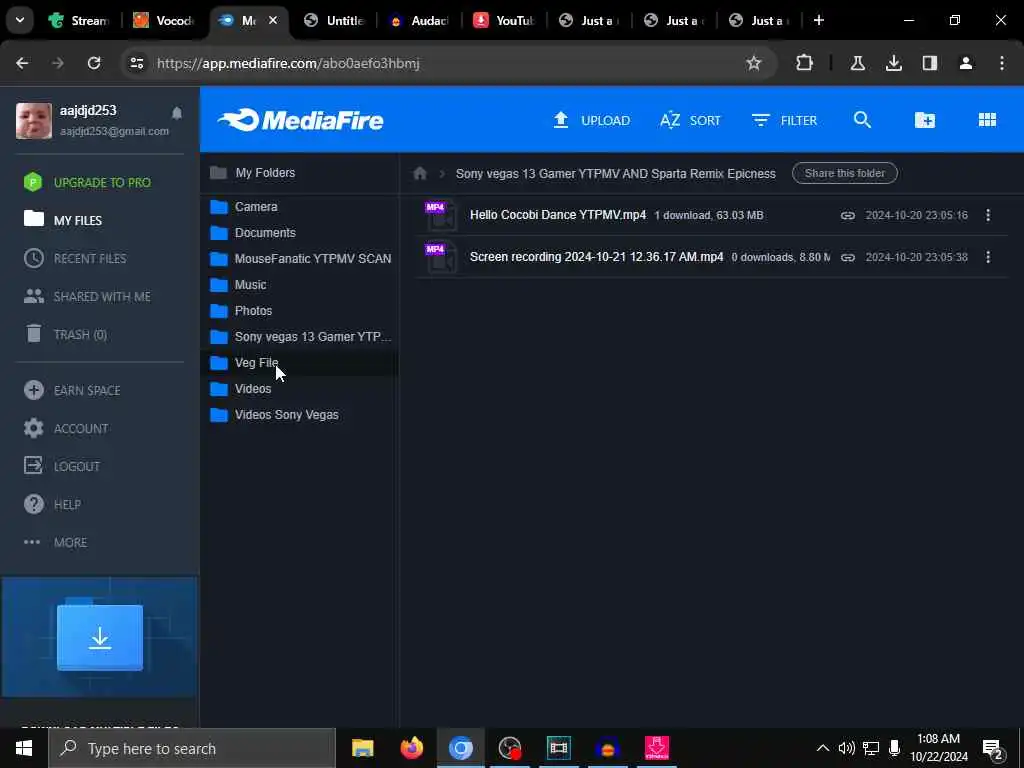Click MP4 icon of Hello Cocobi Dance
Viewport: 1024px width, 768px height.
[441, 216]
